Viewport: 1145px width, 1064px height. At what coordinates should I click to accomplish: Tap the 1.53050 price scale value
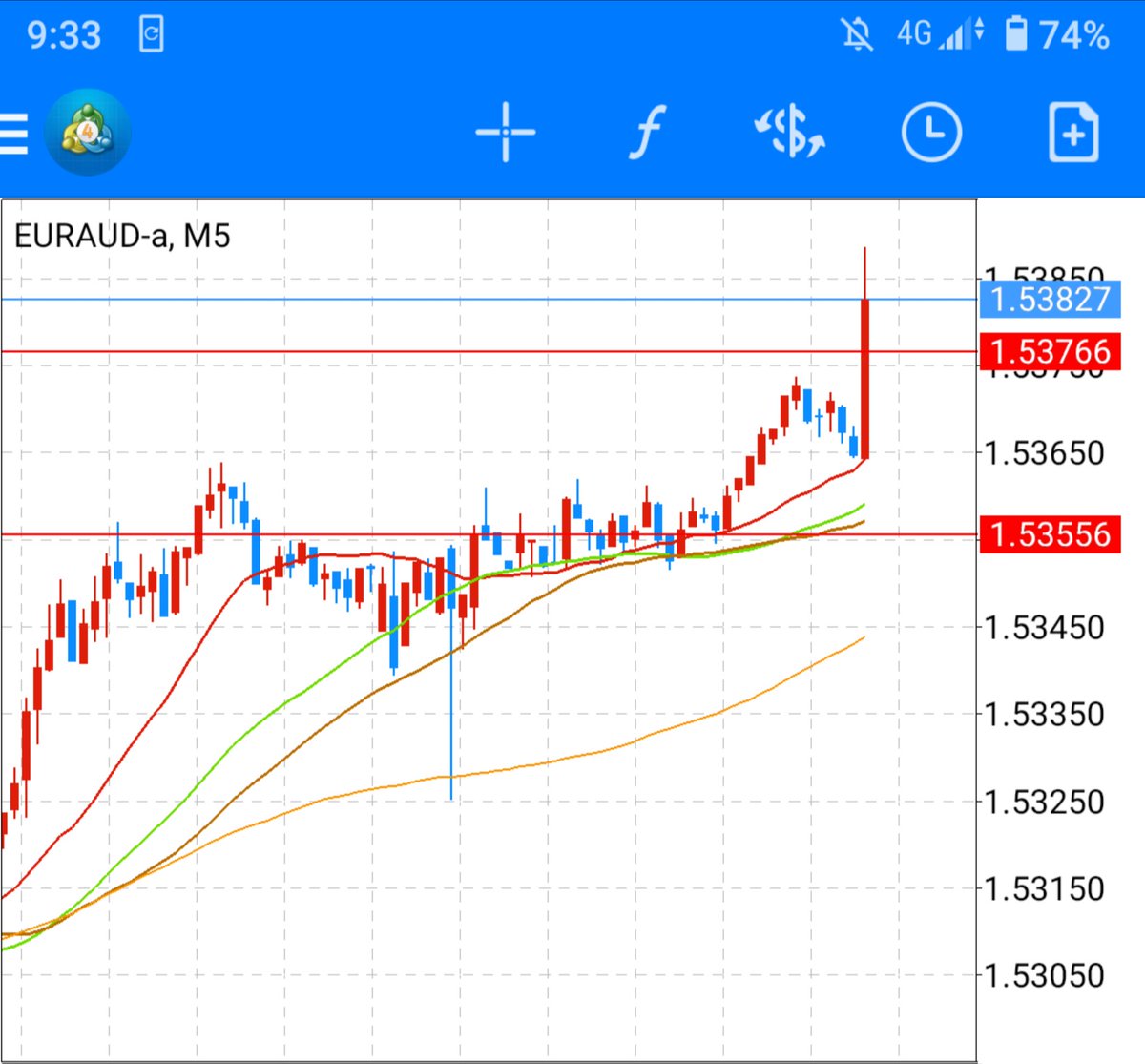tap(1044, 975)
